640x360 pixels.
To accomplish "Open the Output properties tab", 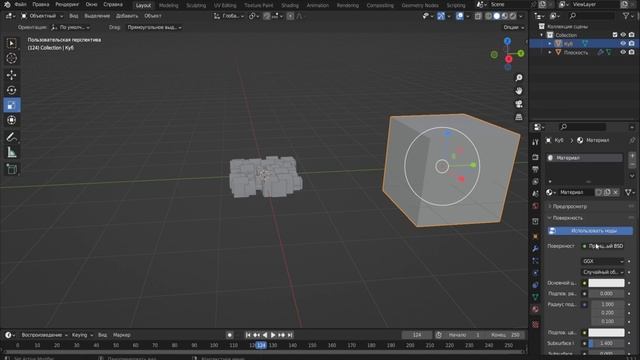I will click(536, 169).
